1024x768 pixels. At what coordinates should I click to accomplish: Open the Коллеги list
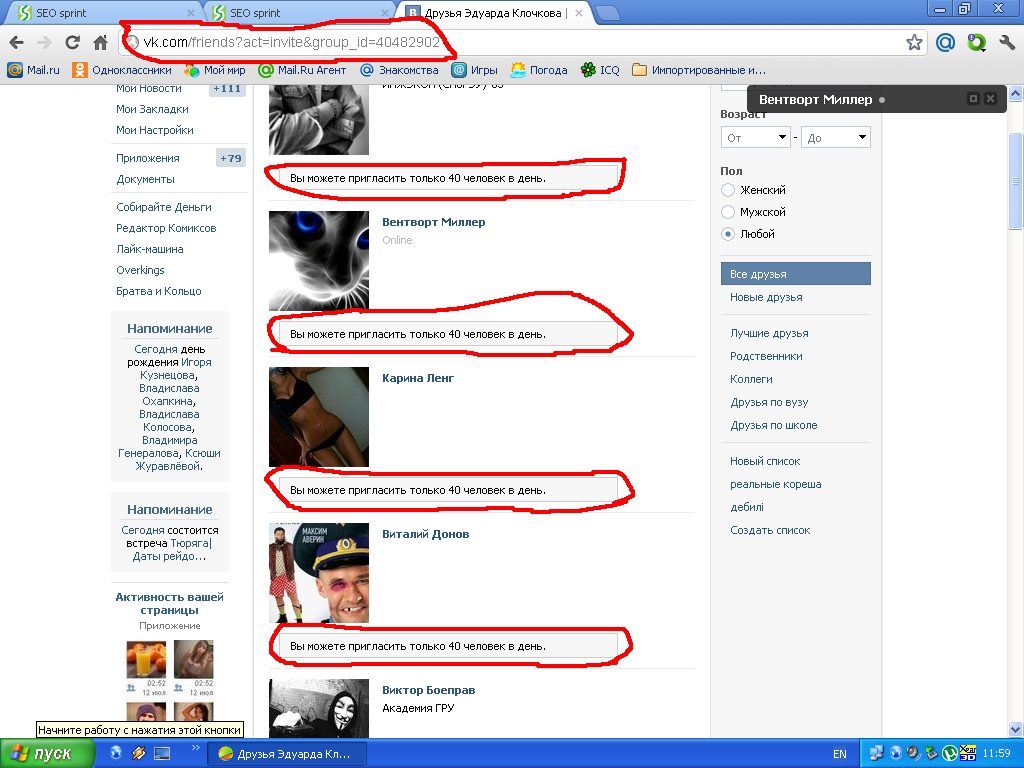pos(751,379)
